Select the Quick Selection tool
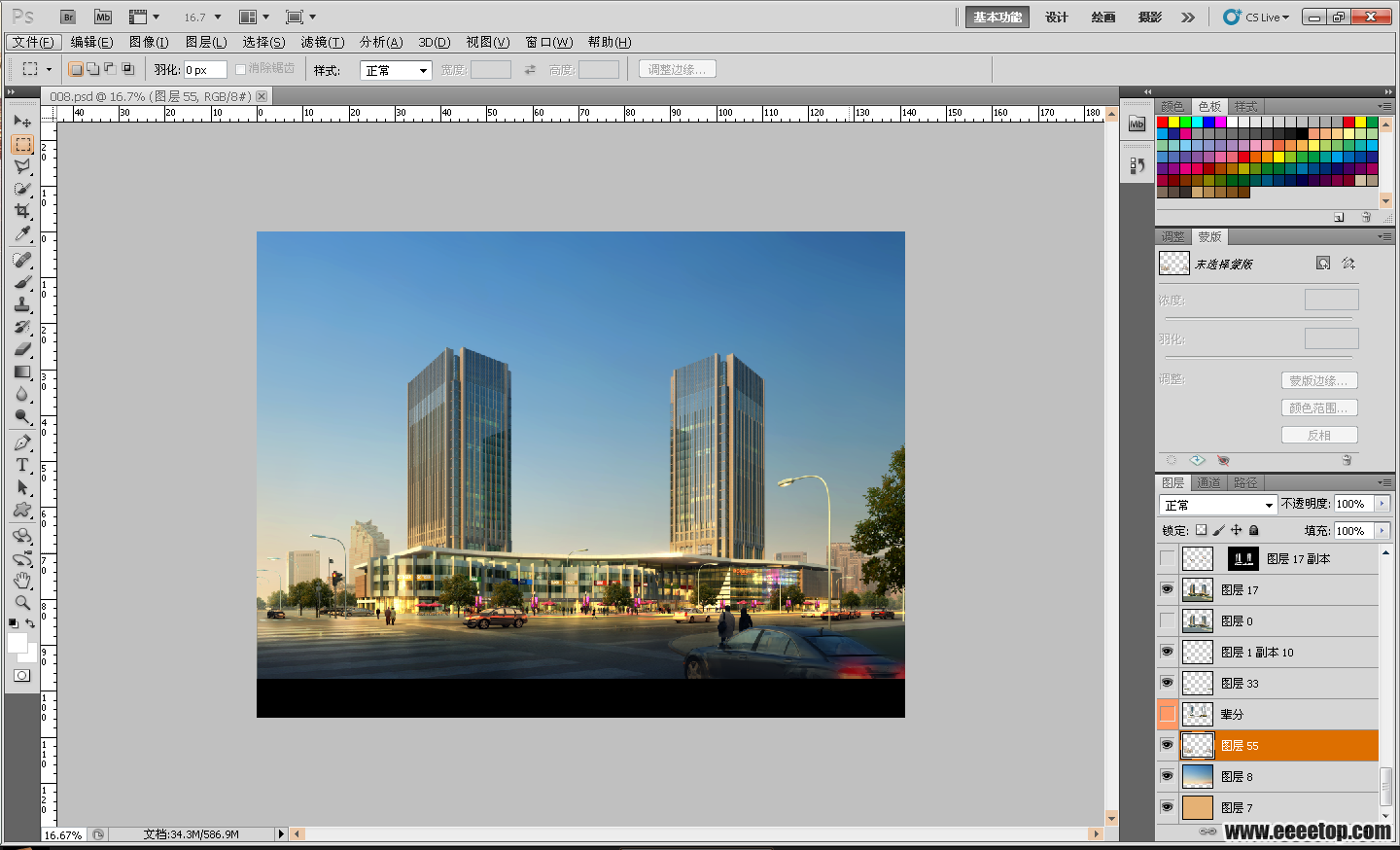 pyautogui.click(x=22, y=189)
